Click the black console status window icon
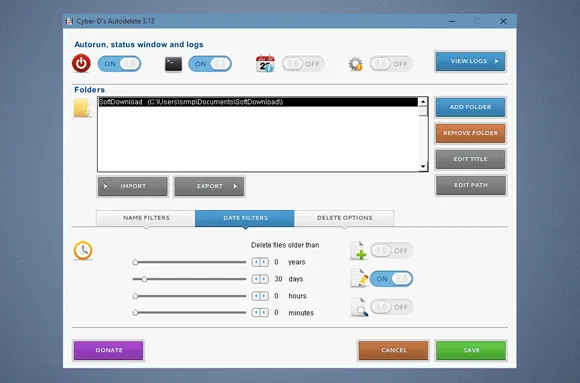 173,64
